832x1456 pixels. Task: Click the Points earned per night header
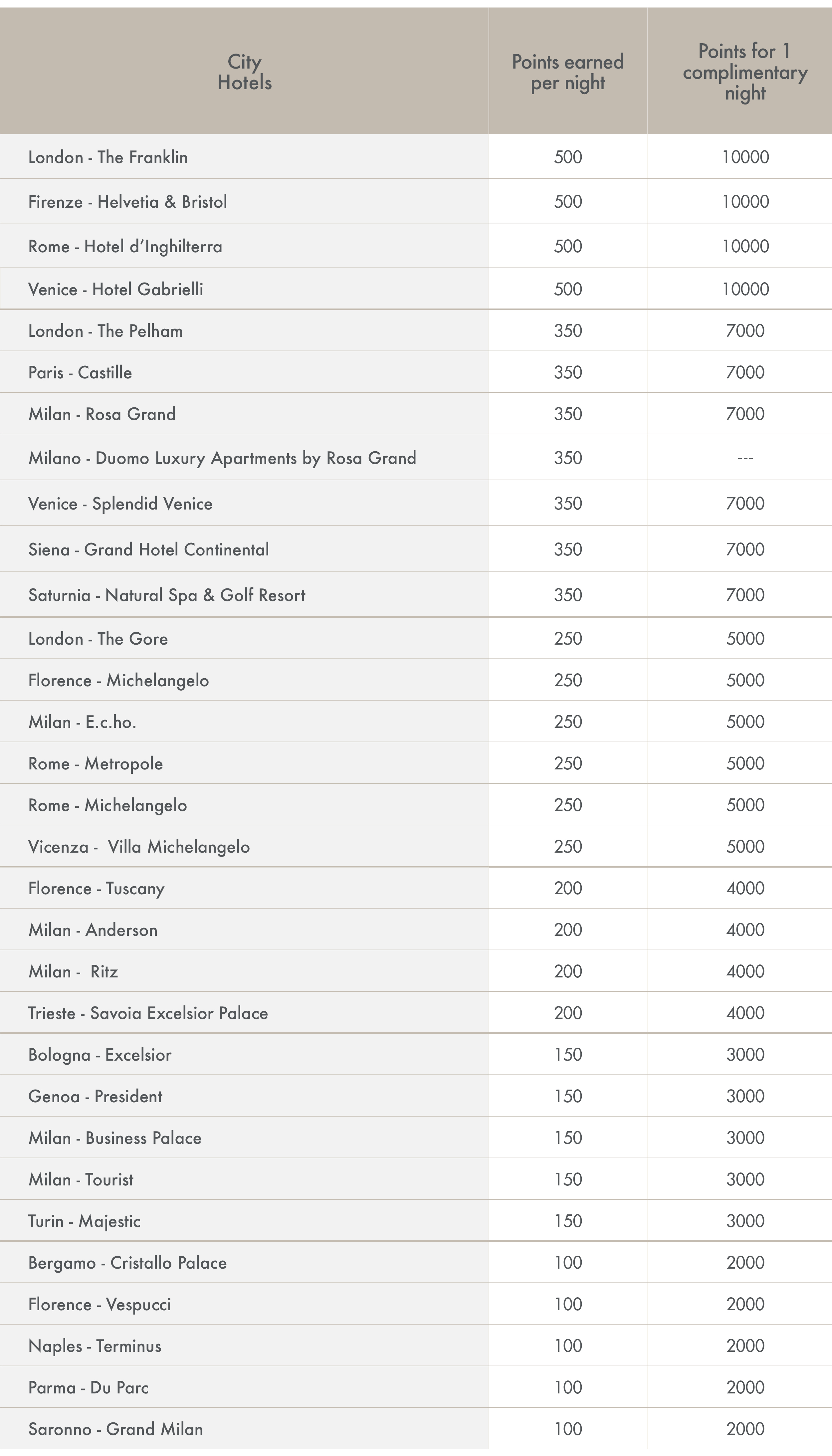tap(567, 72)
